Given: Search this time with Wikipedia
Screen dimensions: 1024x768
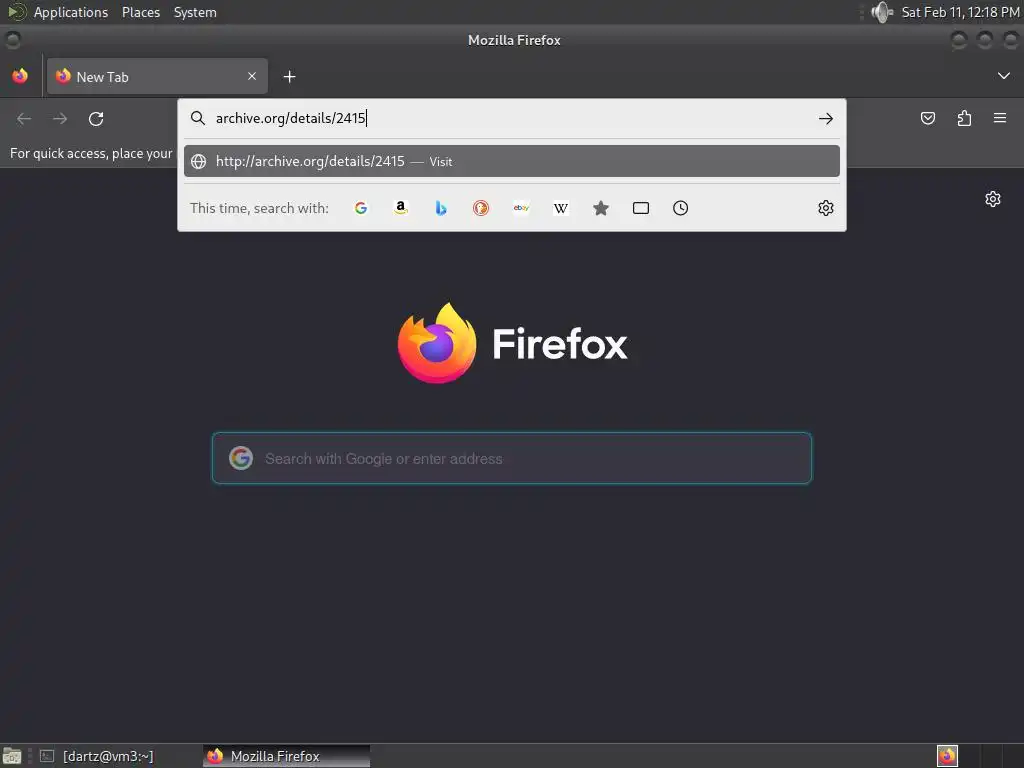Looking at the screenshot, I should [x=561, y=208].
